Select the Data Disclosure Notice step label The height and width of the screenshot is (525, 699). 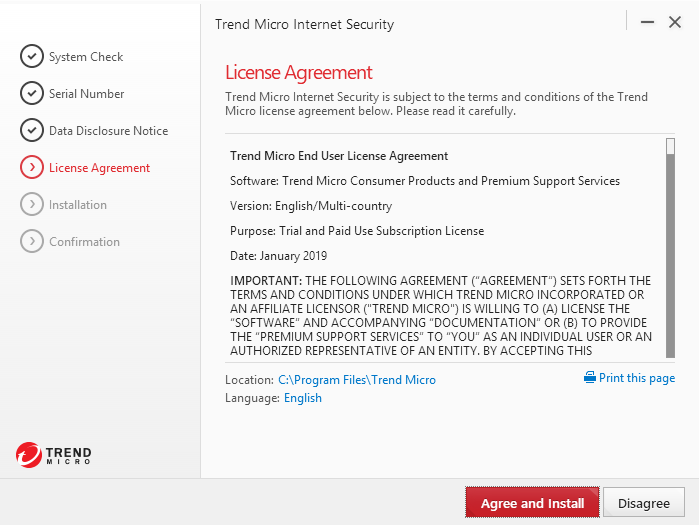tap(108, 131)
